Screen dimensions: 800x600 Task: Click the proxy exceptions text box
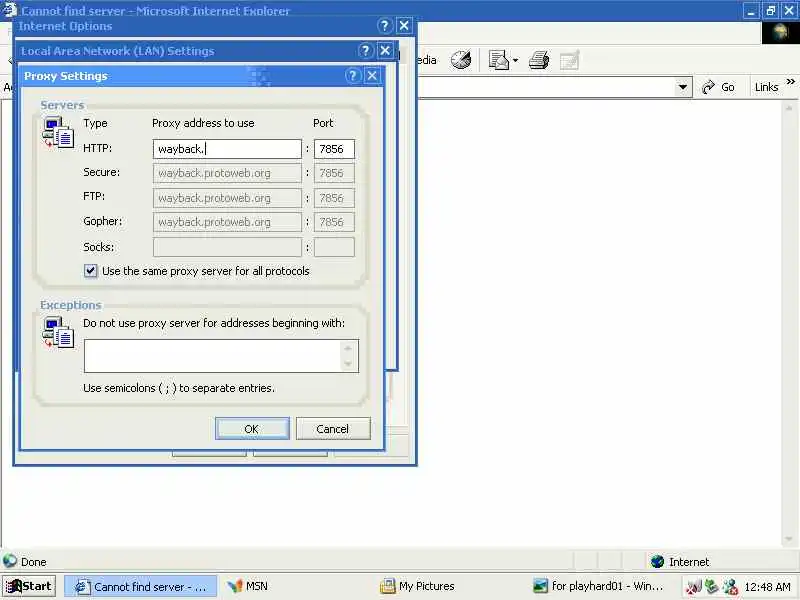(221, 356)
